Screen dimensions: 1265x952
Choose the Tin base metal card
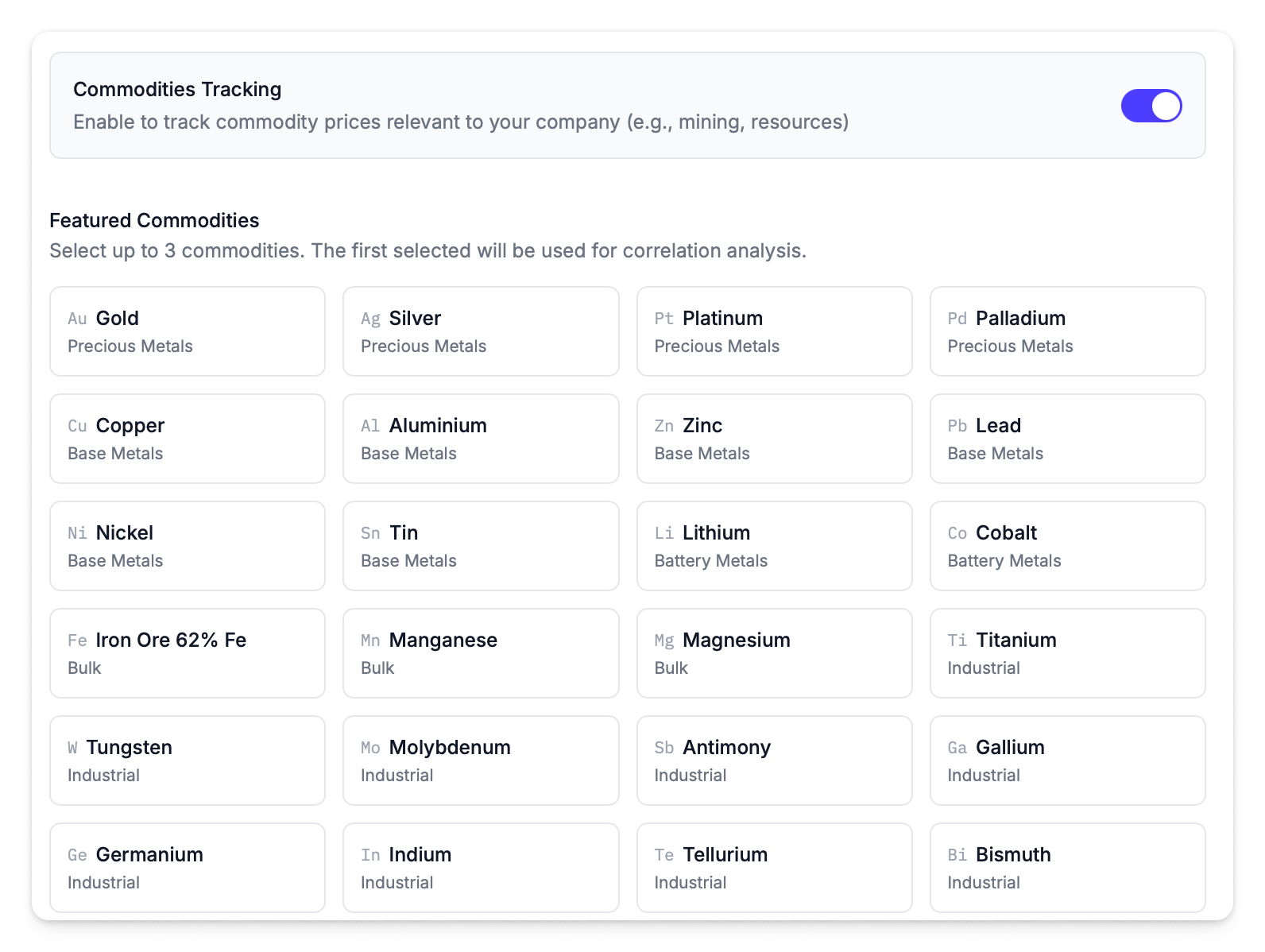click(x=481, y=546)
